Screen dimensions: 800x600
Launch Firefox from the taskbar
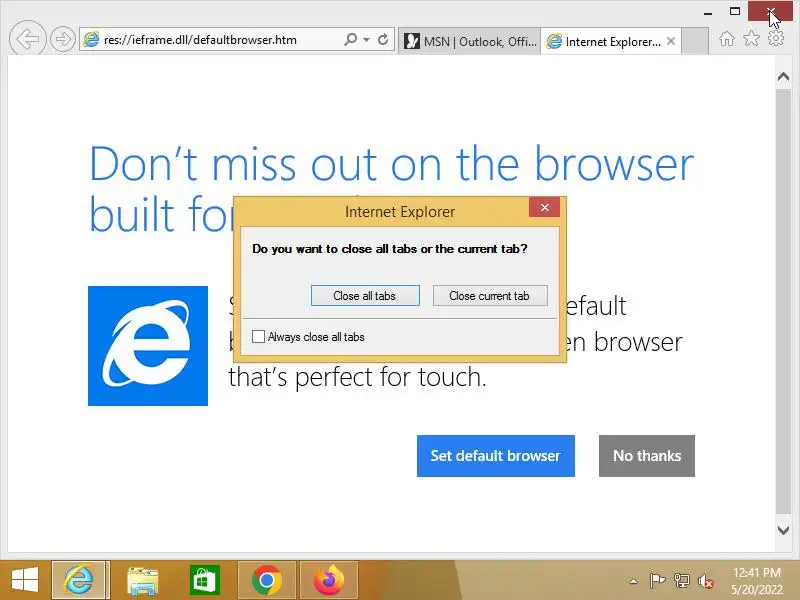tap(329, 580)
